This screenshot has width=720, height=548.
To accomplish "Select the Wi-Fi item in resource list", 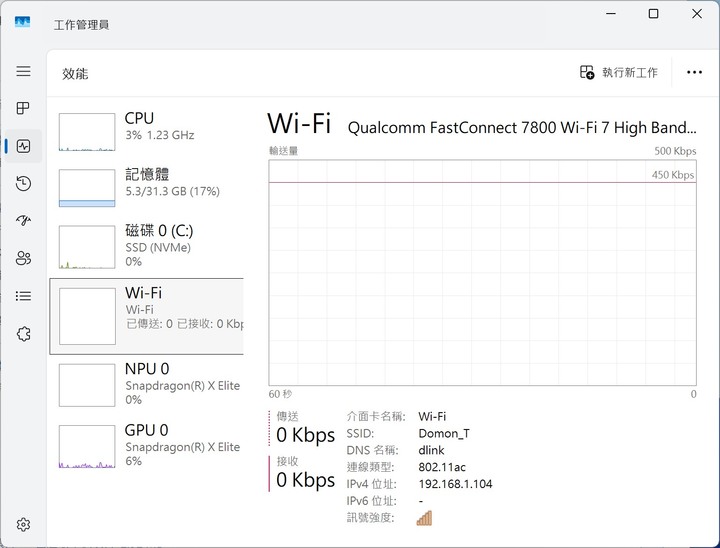I will pyautogui.click(x=146, y=316).
